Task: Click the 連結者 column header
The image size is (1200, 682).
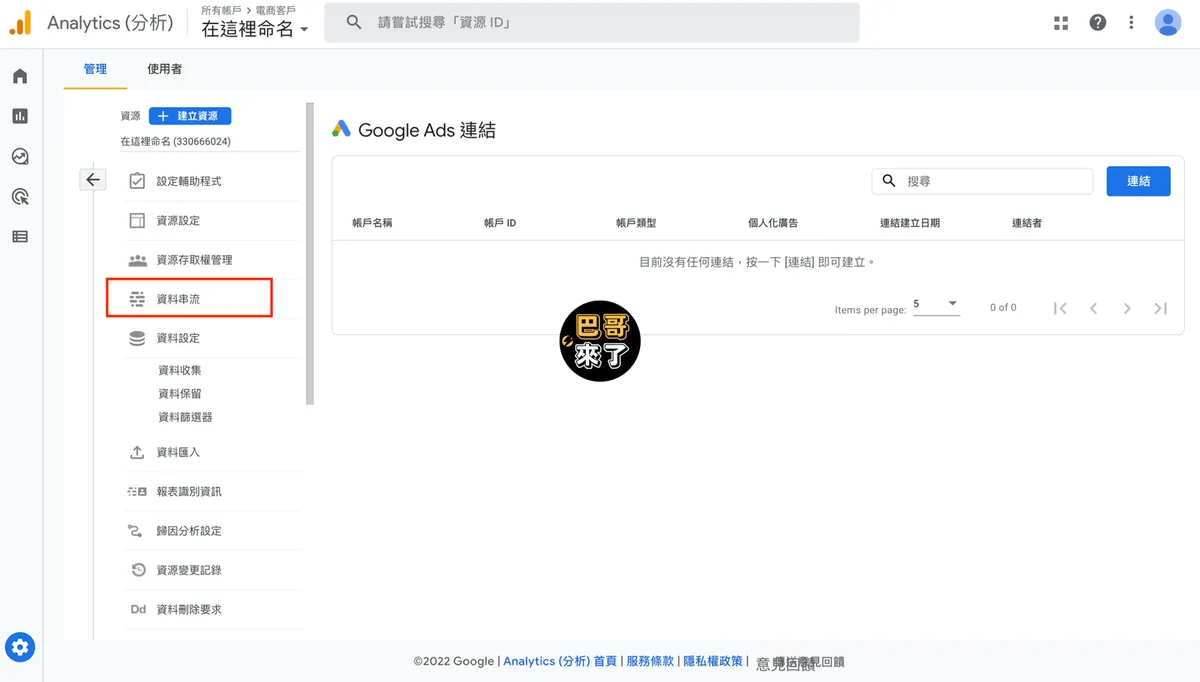Action: click(x=1027, y=223)
